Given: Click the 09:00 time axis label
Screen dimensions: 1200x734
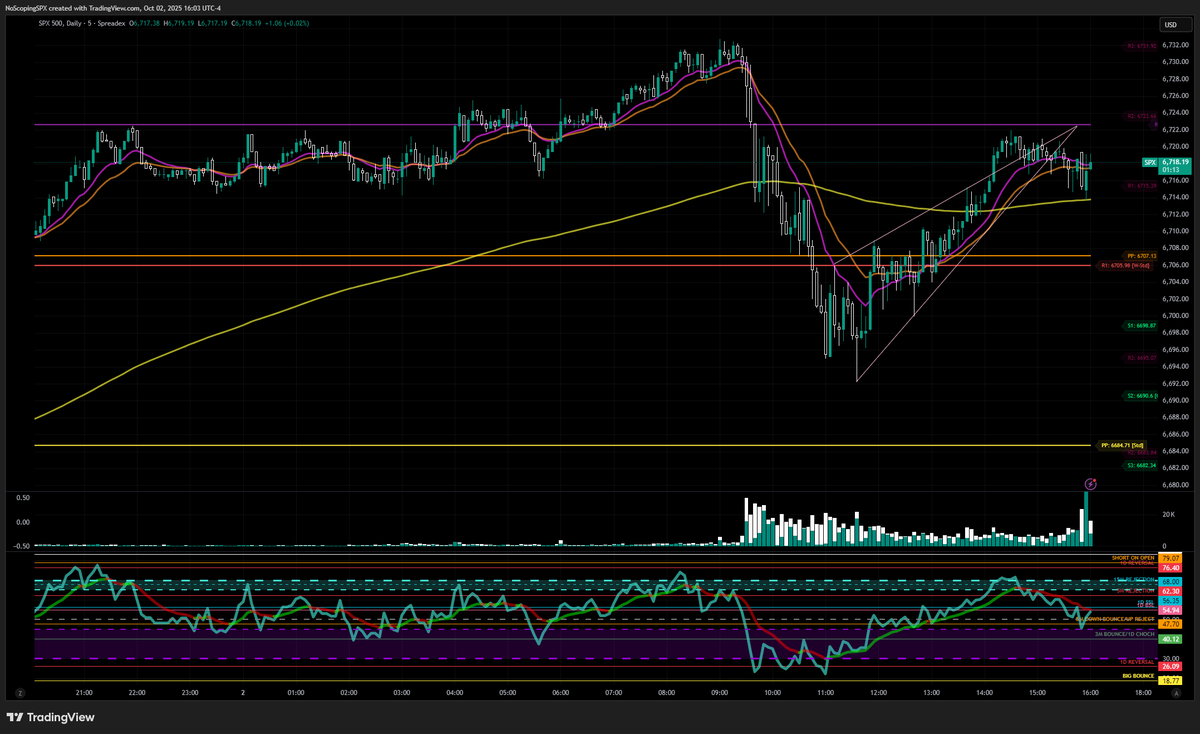Looking at the screenshot, I should (x=719, y=691).
